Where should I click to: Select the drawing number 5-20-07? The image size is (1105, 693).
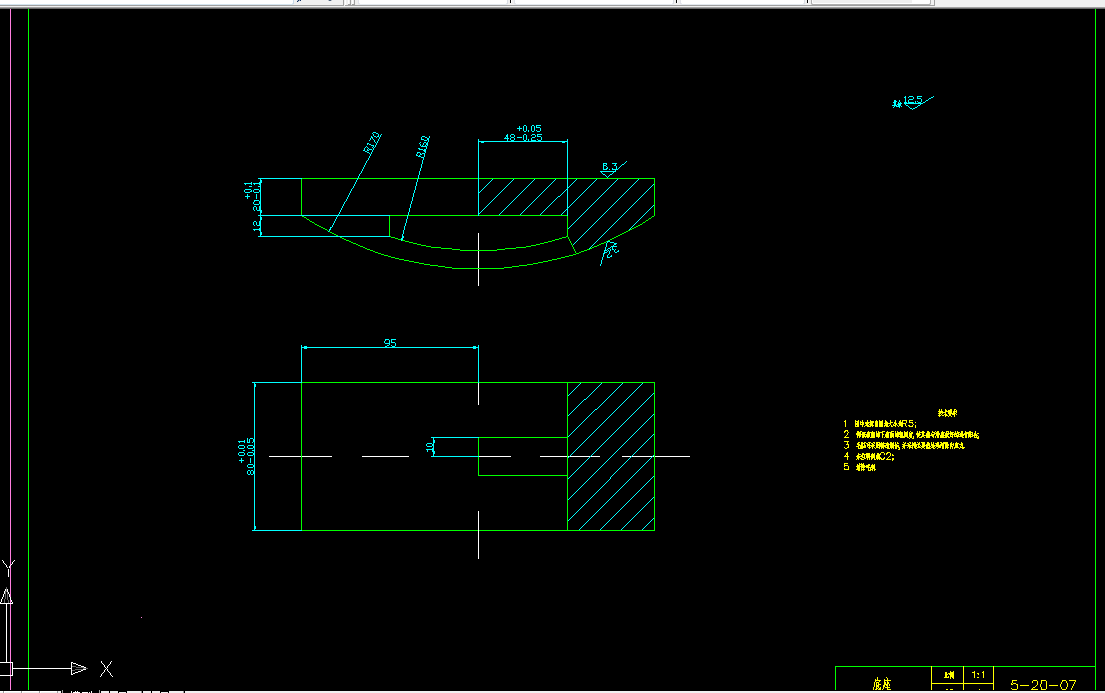tap(1043, 685)
